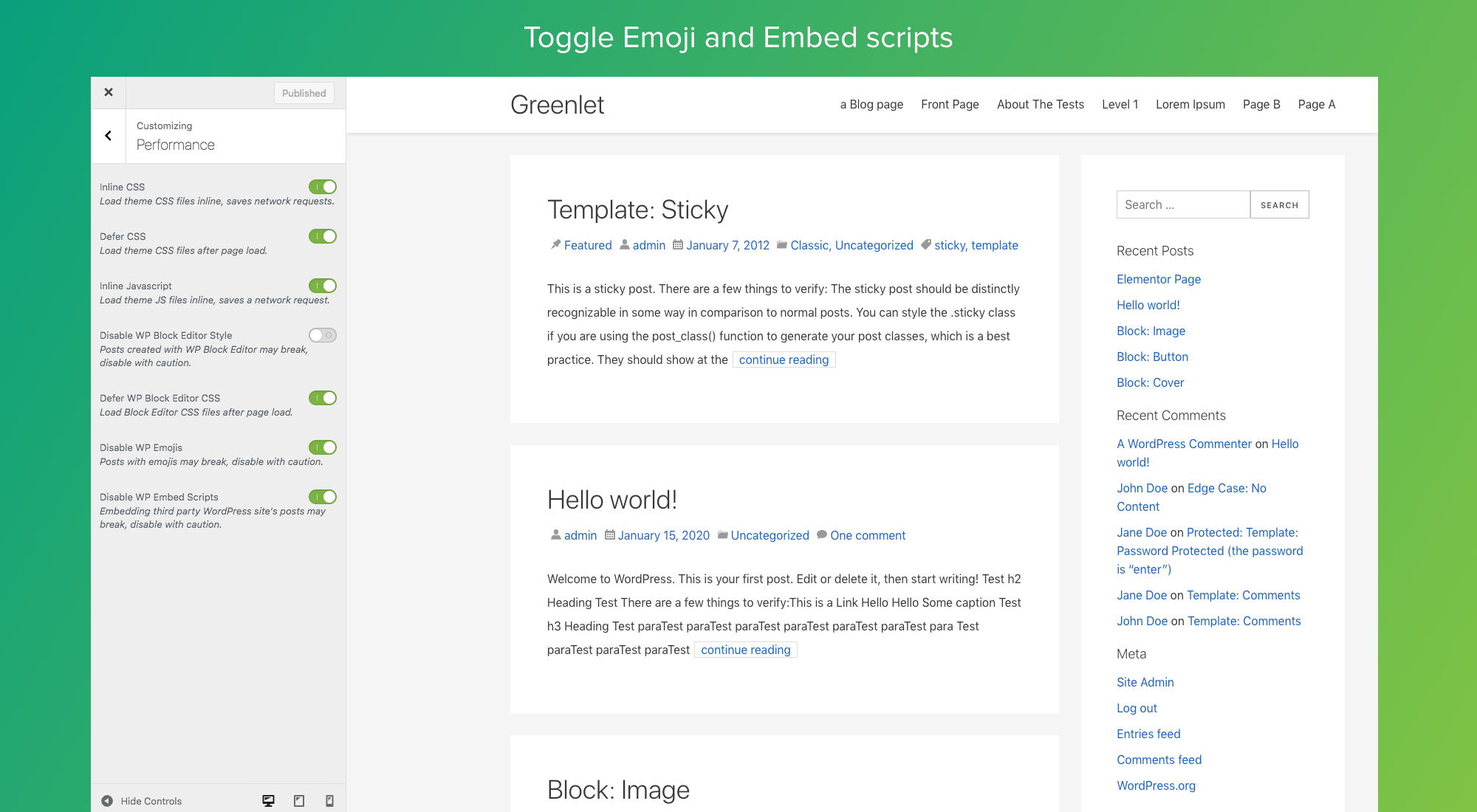Open Edge Case: No Content comment link

point(1191,498)
